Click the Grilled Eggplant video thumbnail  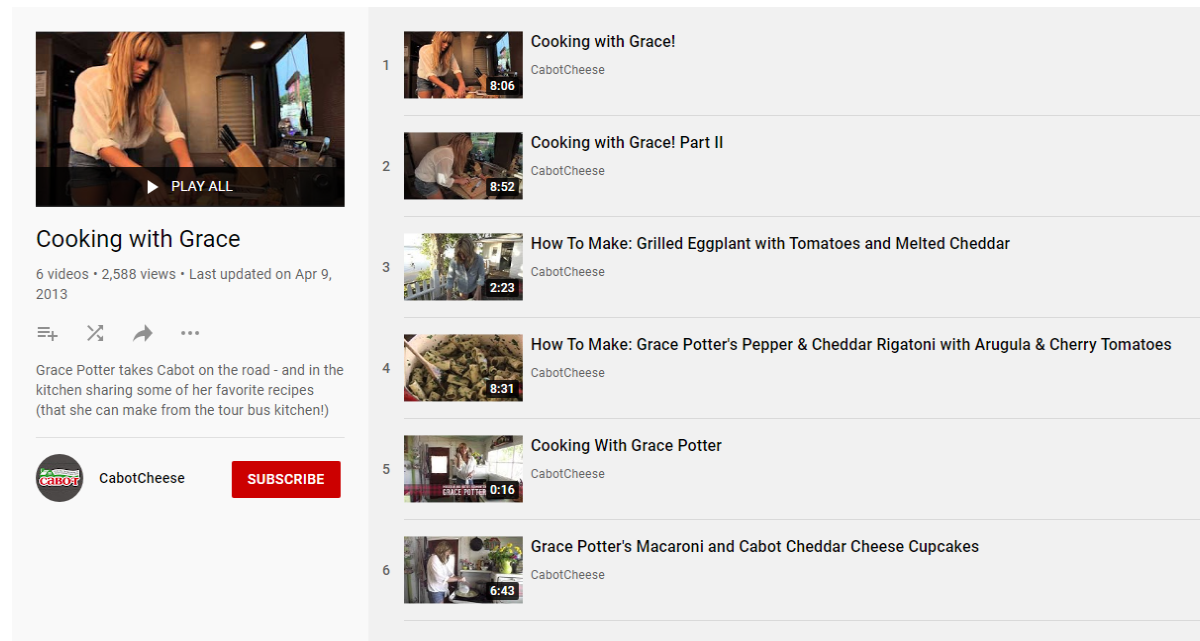coord(463,267)
